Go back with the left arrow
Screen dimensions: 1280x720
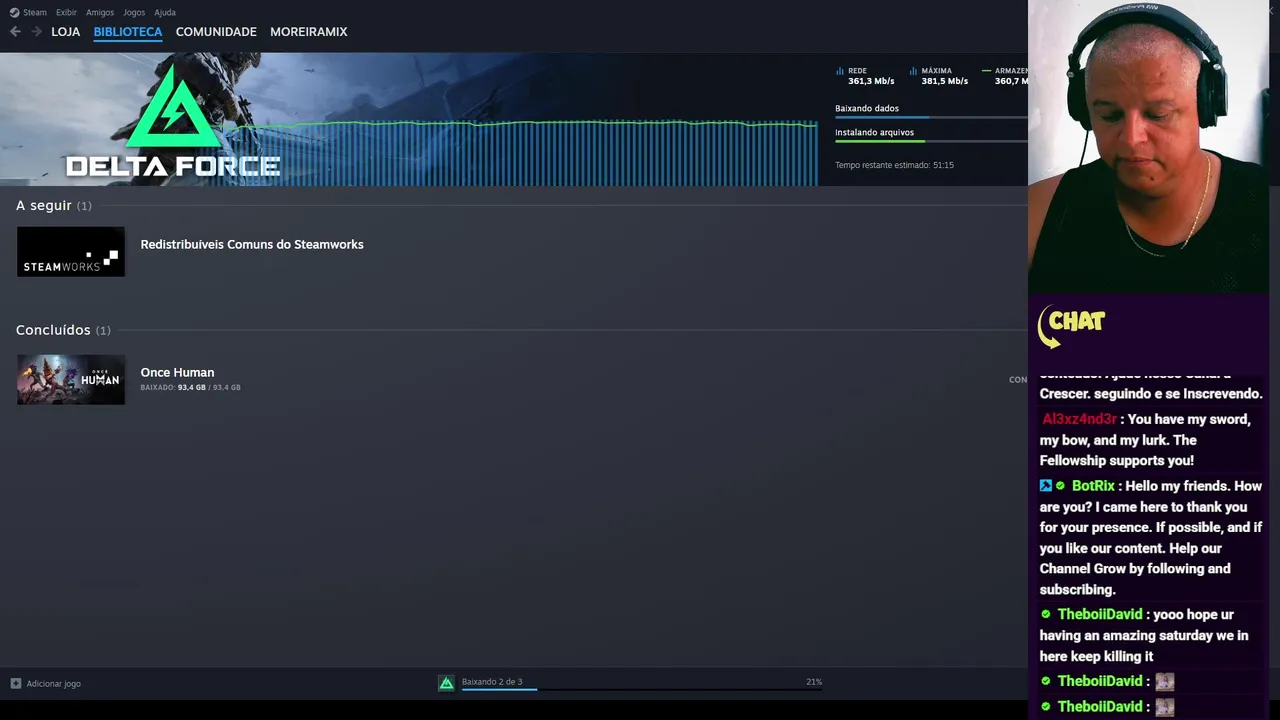click(x=15, y=32)
